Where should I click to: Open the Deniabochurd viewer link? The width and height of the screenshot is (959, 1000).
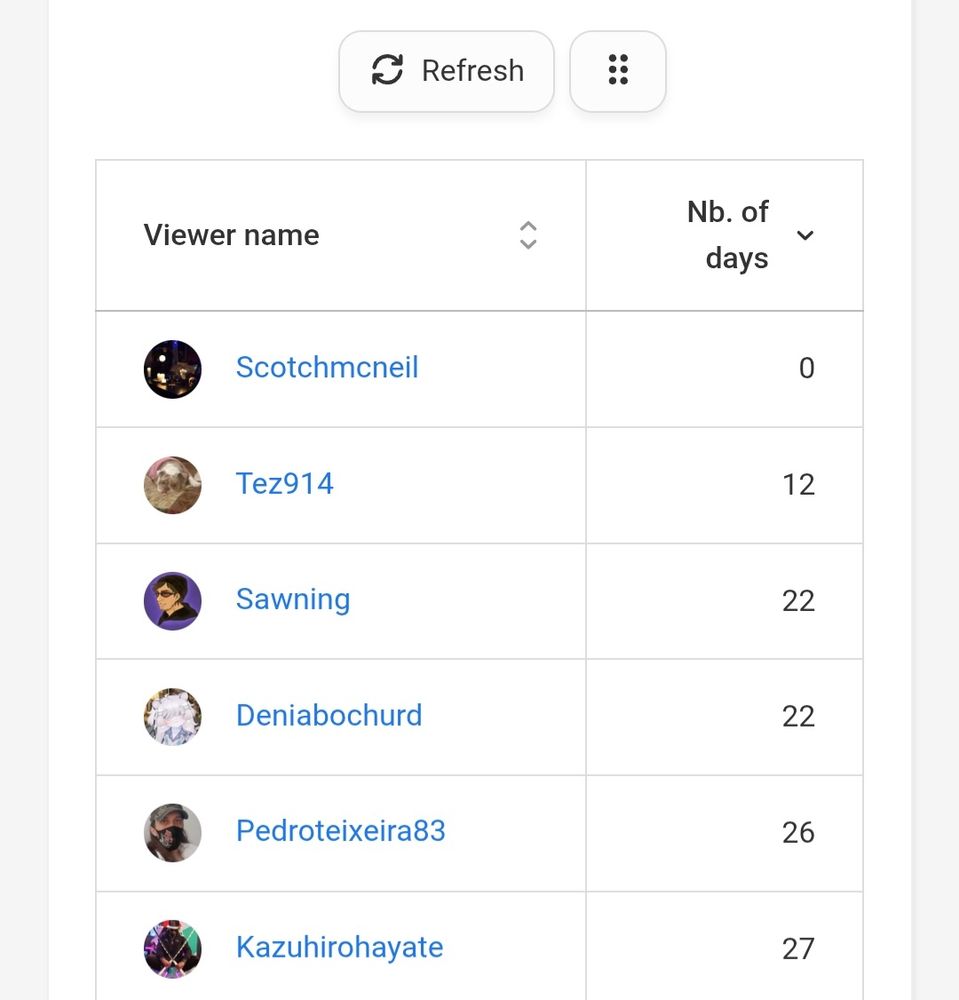pyautogui.click(x=329, y=716)
